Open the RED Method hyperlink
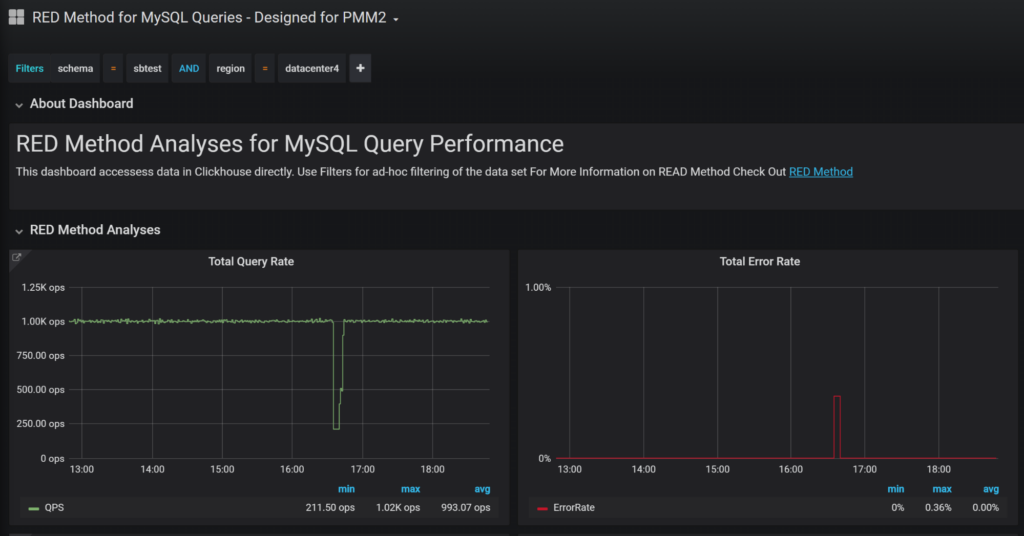Viewport: 1024px width, 536px height. [x=821, y=172]
